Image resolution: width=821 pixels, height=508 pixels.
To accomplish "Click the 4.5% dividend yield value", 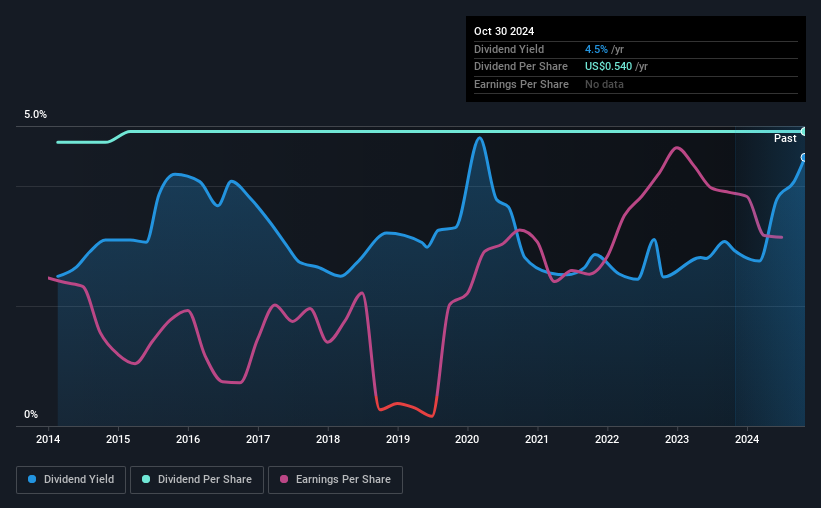I will (596, 49).
